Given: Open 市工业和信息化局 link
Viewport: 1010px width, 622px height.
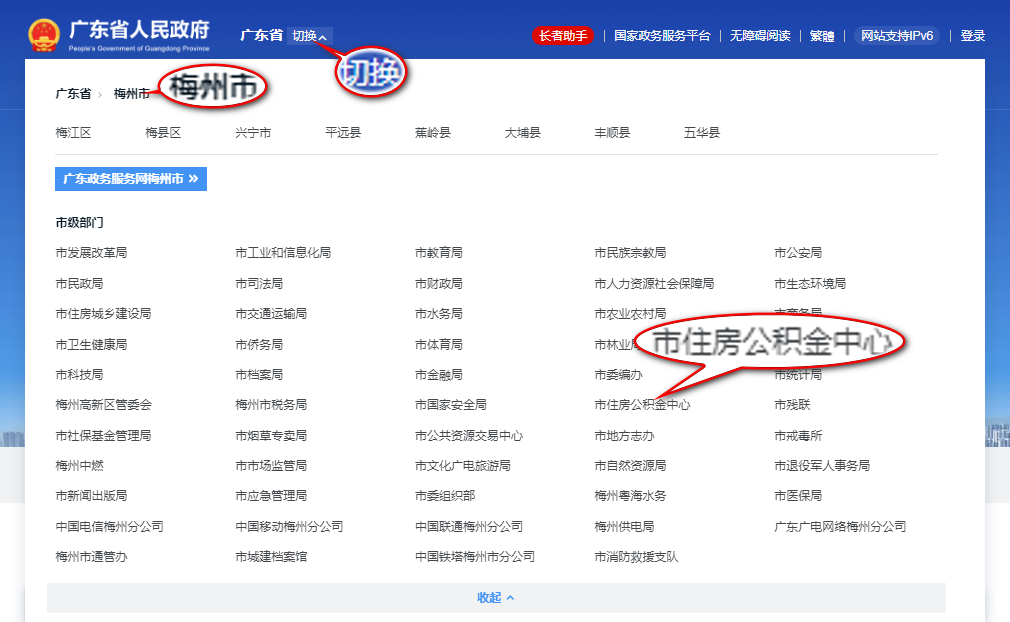Looking at the screenshot, I should 283,253.
